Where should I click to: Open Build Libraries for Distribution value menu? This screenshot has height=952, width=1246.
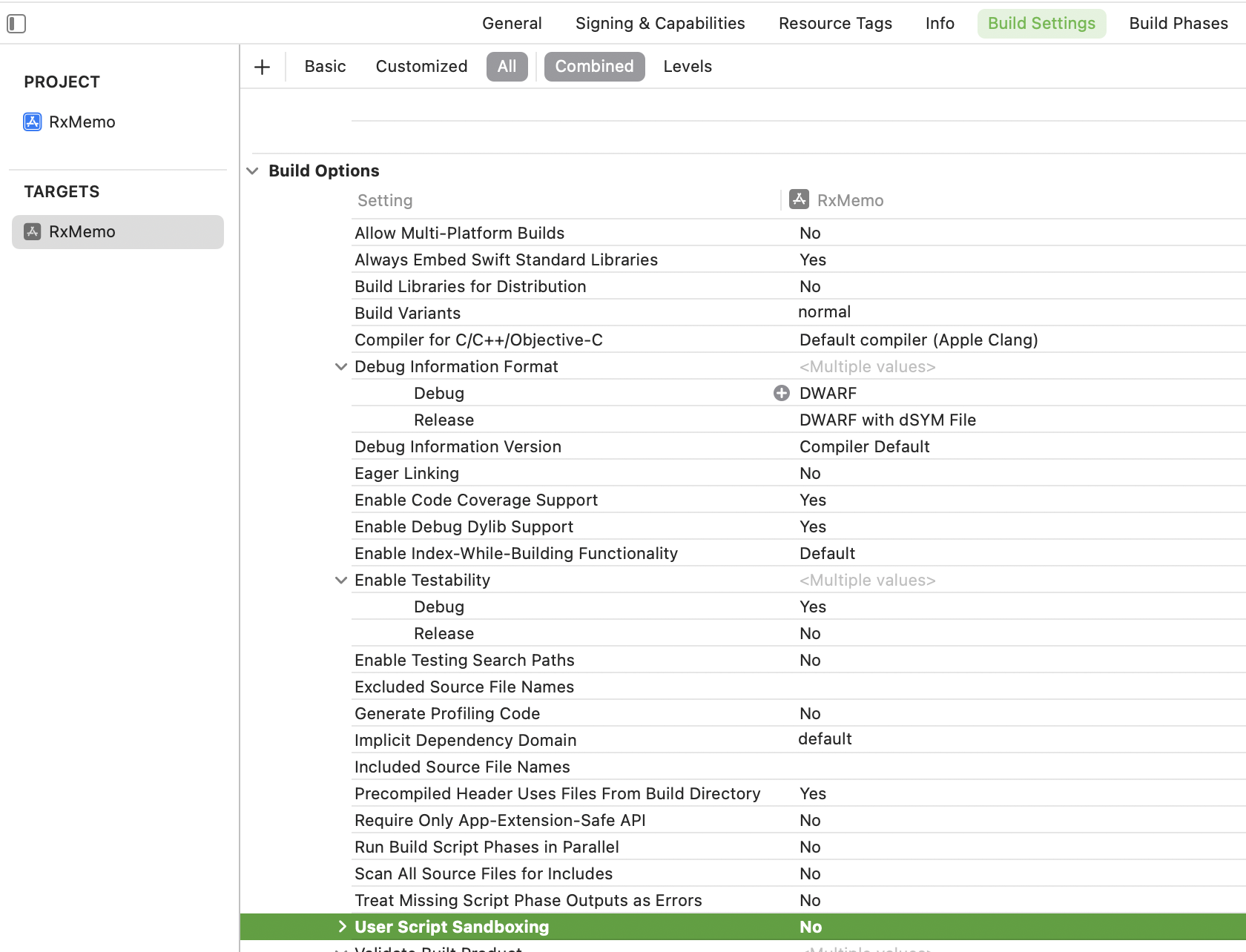[810, 286]
